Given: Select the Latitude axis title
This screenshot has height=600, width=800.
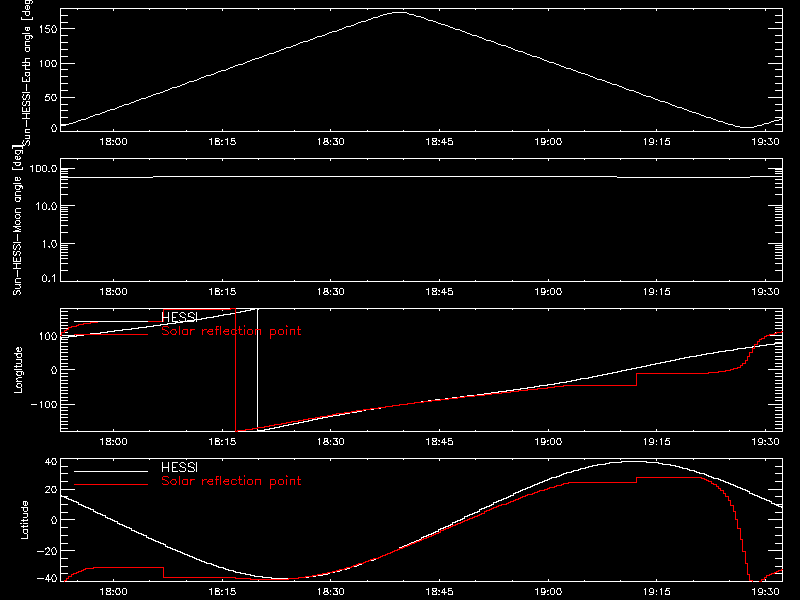Looking at the screenshot, I should (24, 520).
